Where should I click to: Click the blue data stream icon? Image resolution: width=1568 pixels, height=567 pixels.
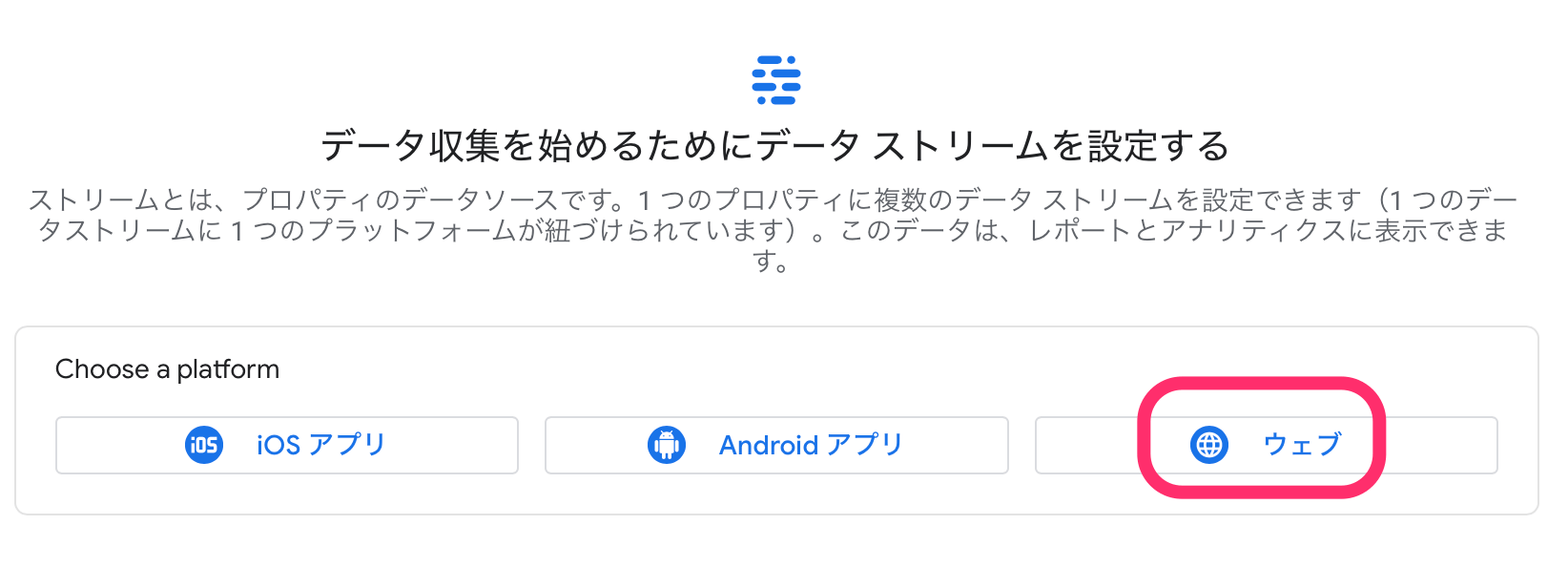click(776, 80)
